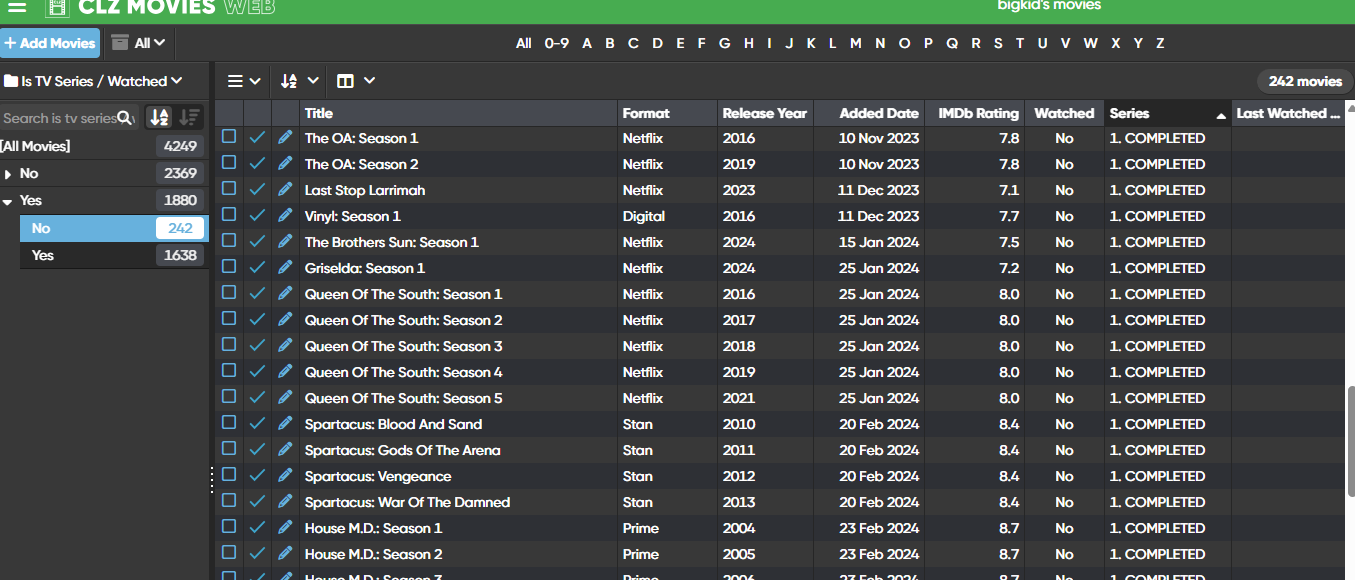The height and width of the screenshot is (580, 1355).
Task: Filter movies by letter S
Action: (998, 43)
